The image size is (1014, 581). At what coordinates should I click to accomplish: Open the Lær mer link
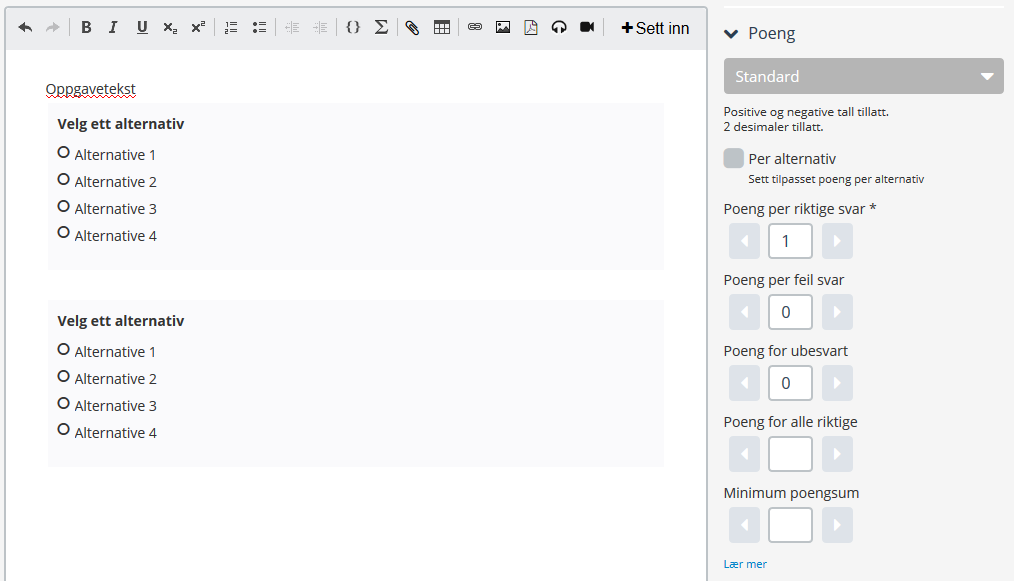point(745,564)
